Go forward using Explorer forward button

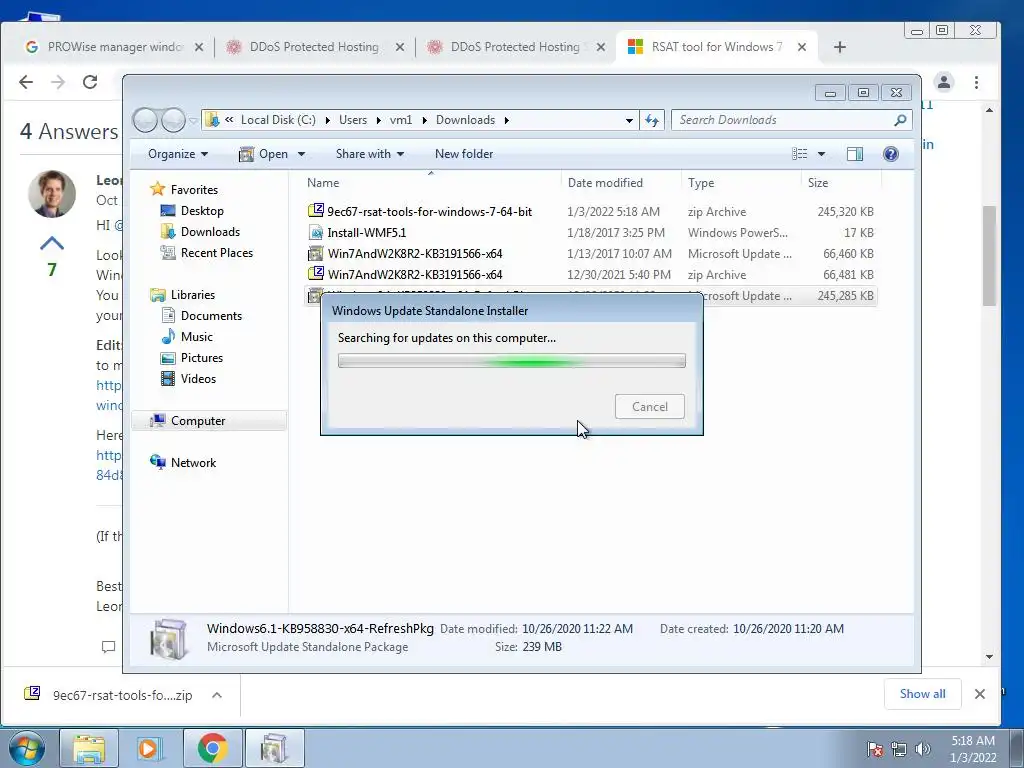pyautogui.click(x=174, y=120)
